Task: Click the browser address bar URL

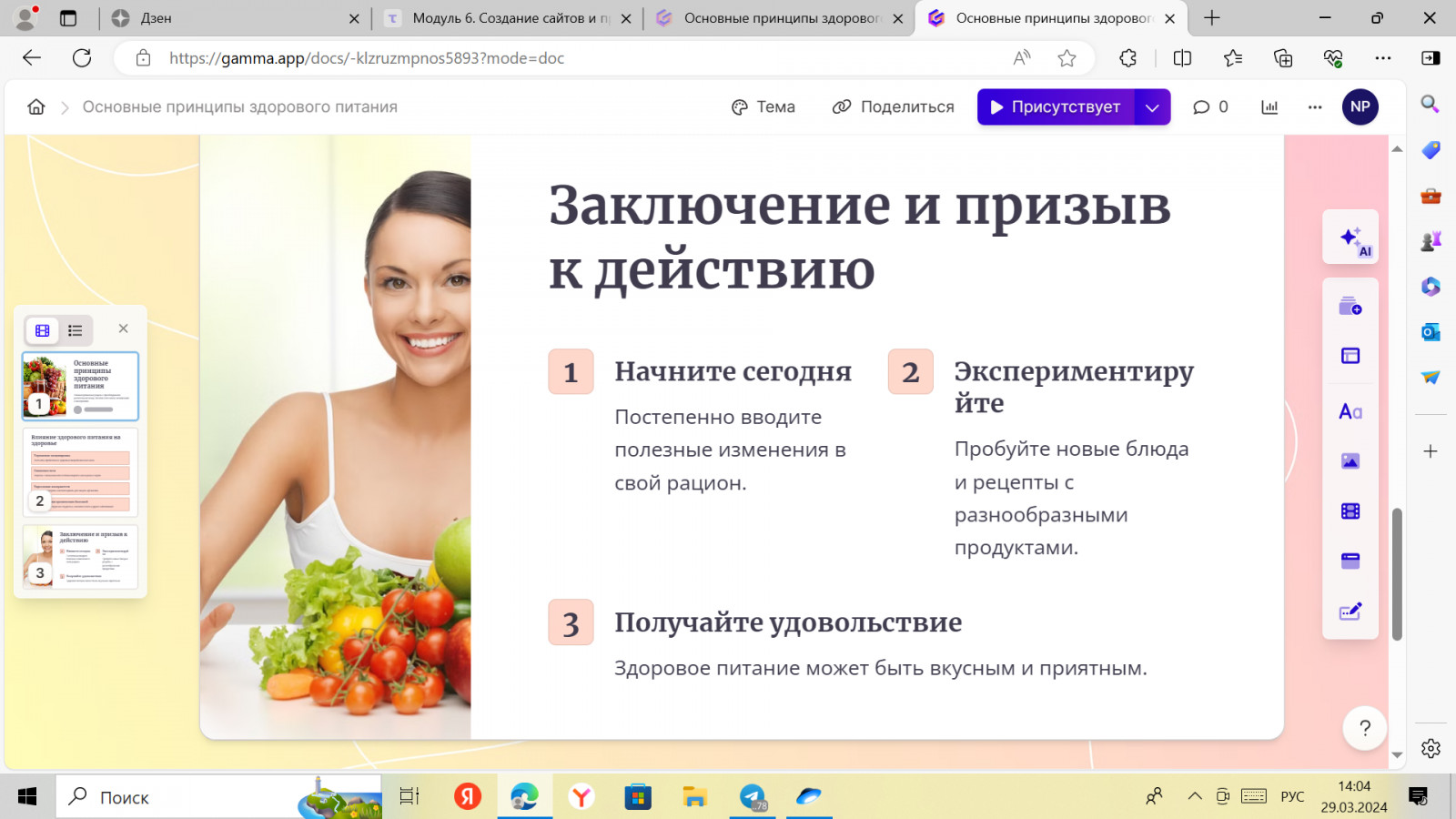Action: pyautogui.click(x=367, y=58)
